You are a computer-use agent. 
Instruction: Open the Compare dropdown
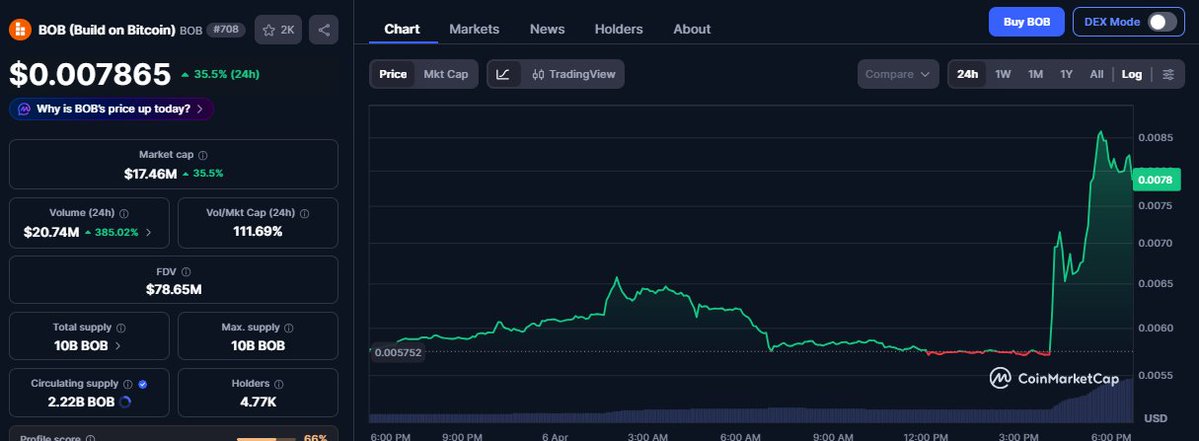[x=898, y=74]
